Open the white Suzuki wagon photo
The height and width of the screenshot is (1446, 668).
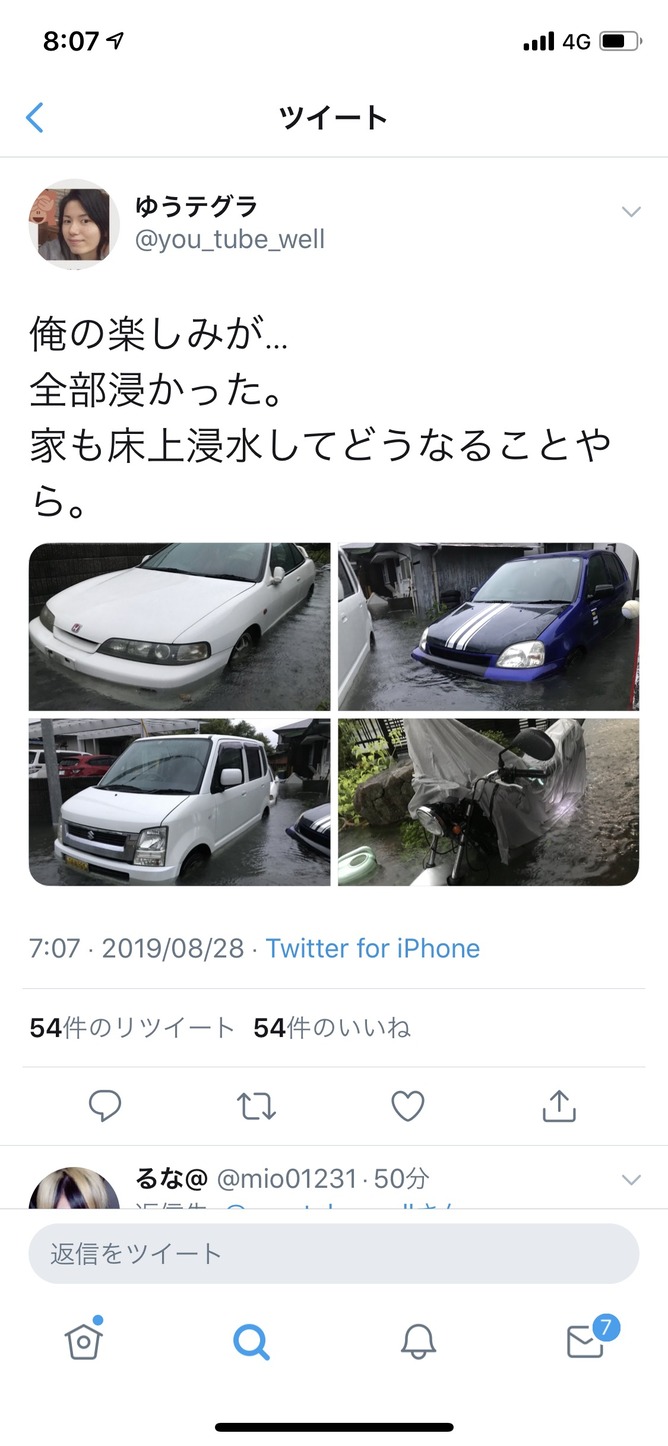coord(179,802)
